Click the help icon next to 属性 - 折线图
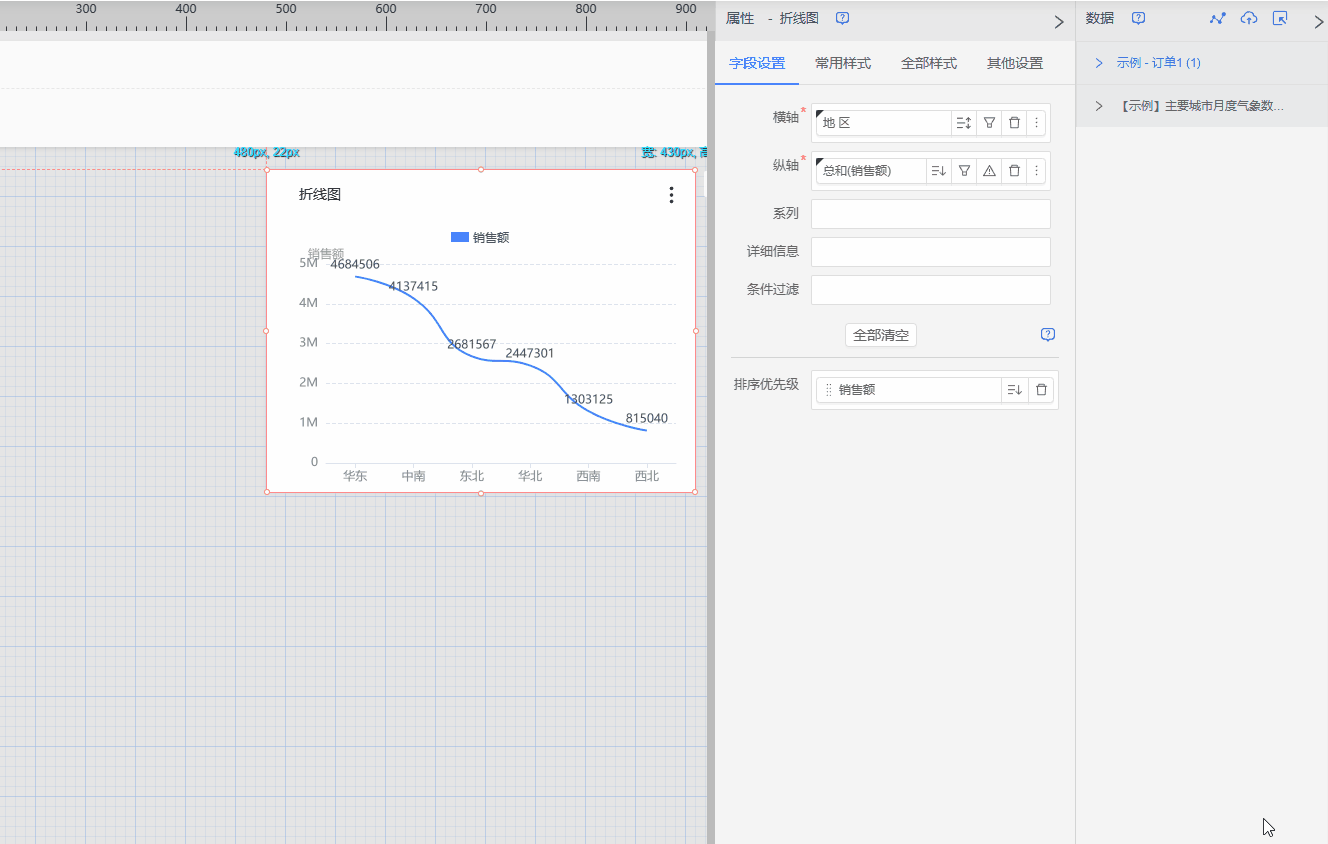This screenshot has height=844, width=1328. (842, 19)
